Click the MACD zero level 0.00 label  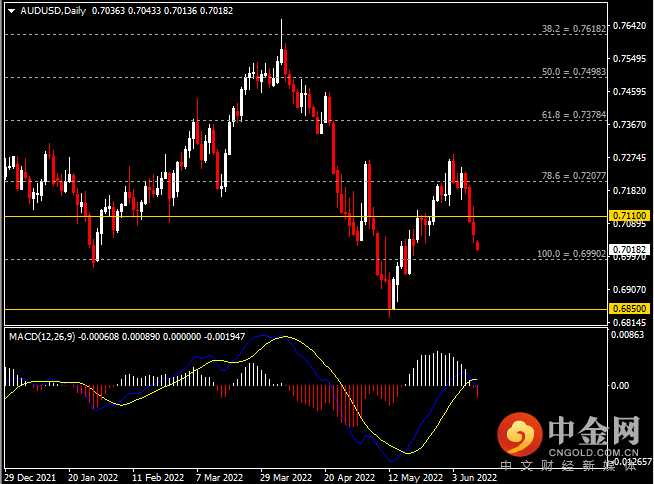click(x=620, y=386)
